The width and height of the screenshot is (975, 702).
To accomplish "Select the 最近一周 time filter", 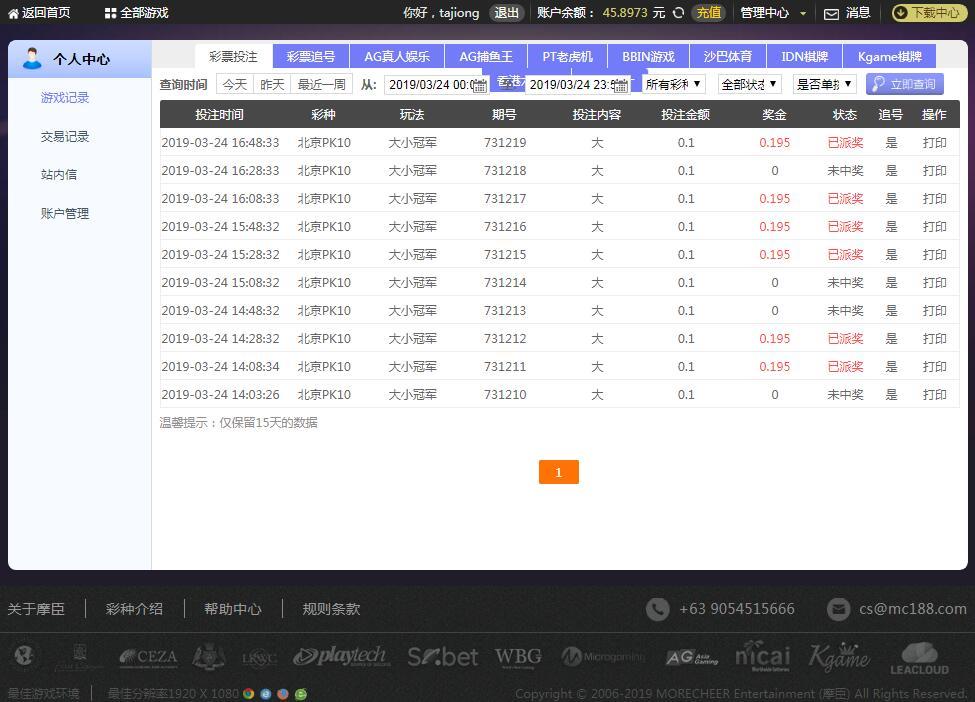I will [321, 84].
